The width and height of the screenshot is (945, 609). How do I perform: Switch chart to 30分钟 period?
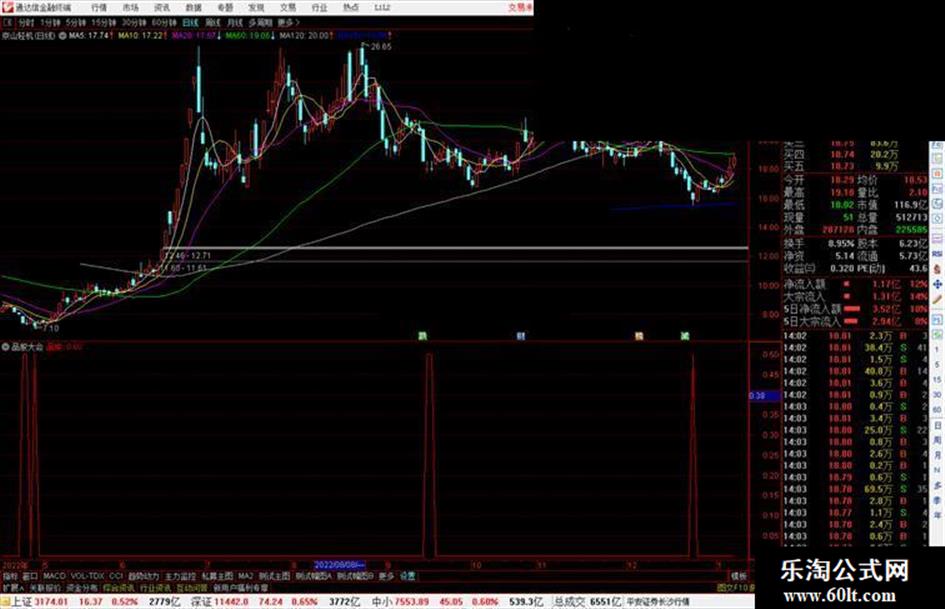(134, 22)
